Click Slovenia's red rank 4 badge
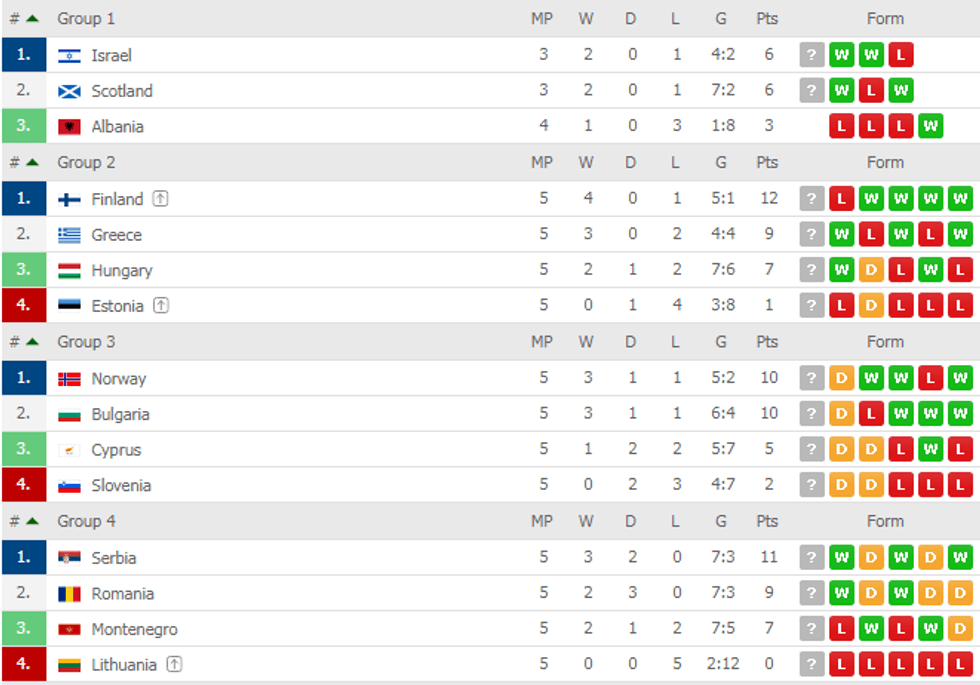The width and height of the screenshot is (980, 685). [x=24, y=485]
